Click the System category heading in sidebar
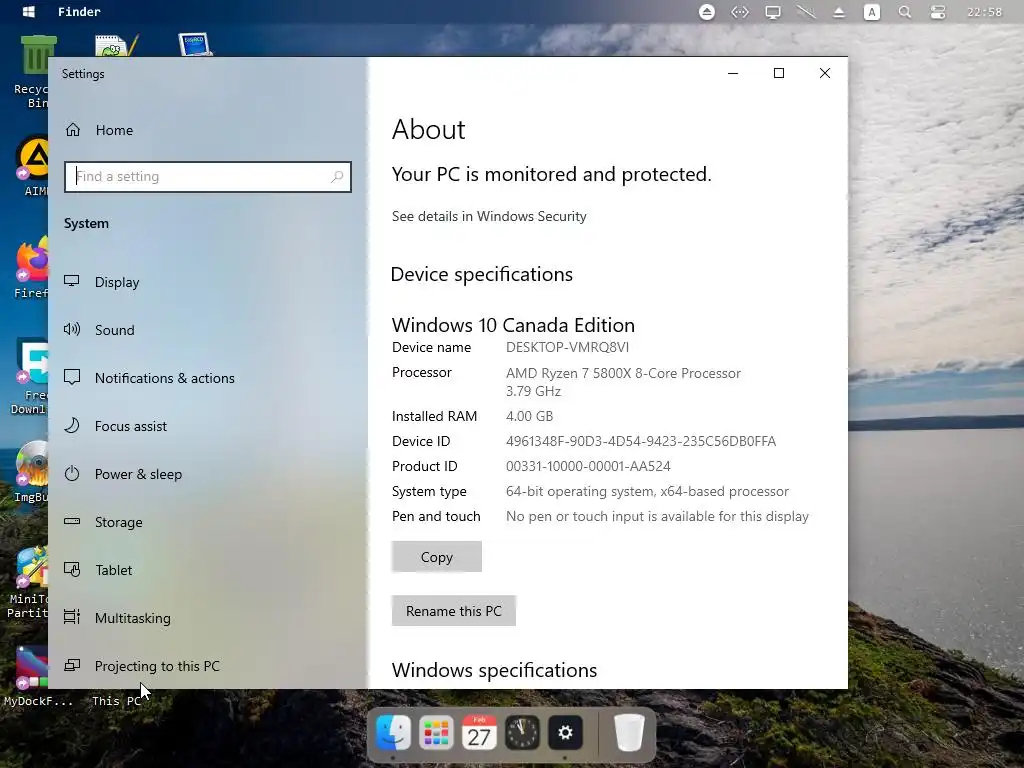 86,223
